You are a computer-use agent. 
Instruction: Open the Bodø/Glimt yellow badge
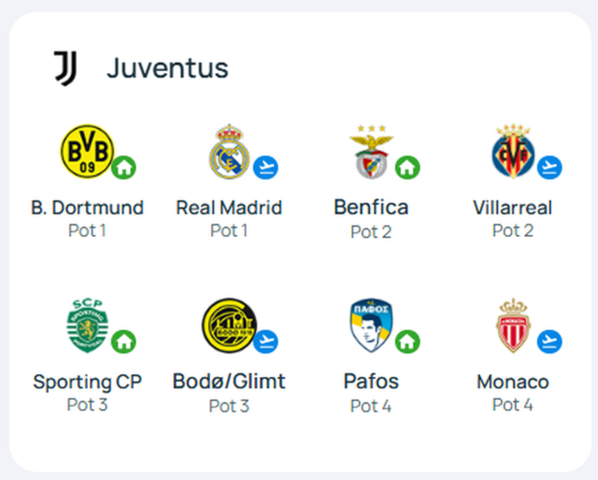click(x=229, y=326)
